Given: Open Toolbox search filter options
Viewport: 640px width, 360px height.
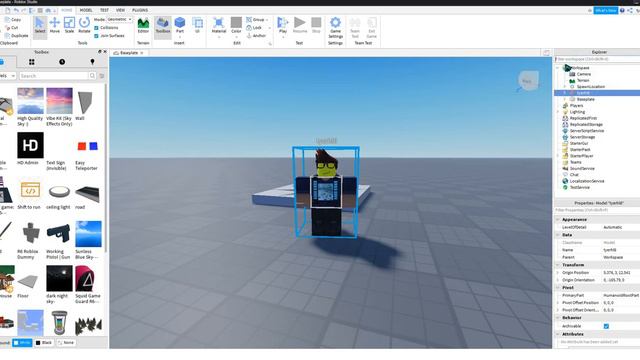Looking at the screenshot, I should tap(102, 76).
